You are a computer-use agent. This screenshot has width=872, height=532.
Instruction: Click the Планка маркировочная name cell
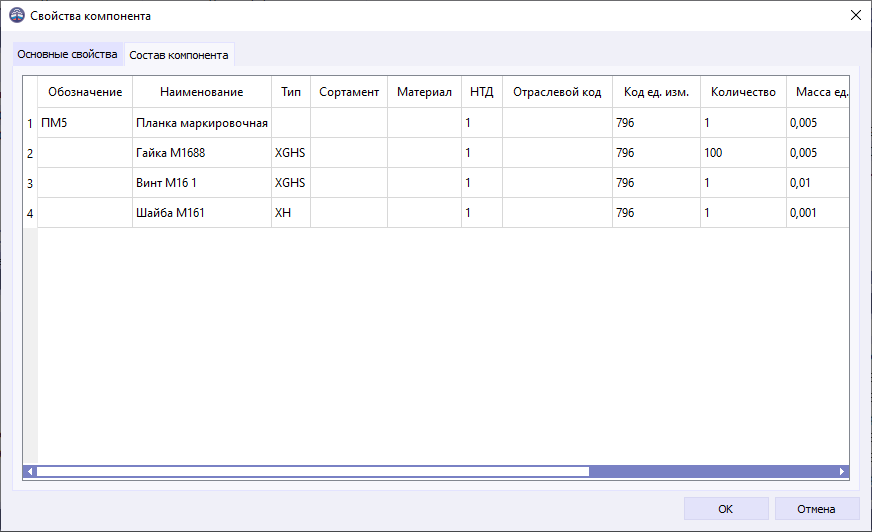click(202, 123)
